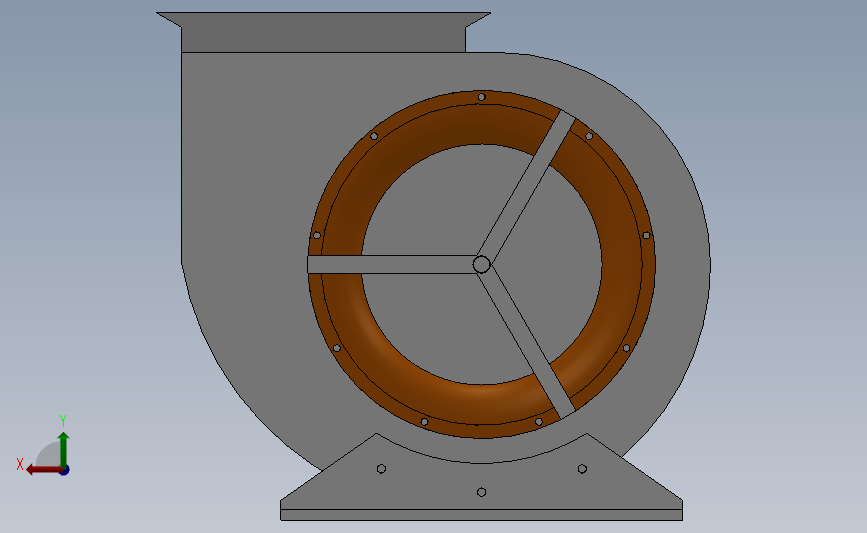Click the red X axis arrow of triad

pos(43,470)
